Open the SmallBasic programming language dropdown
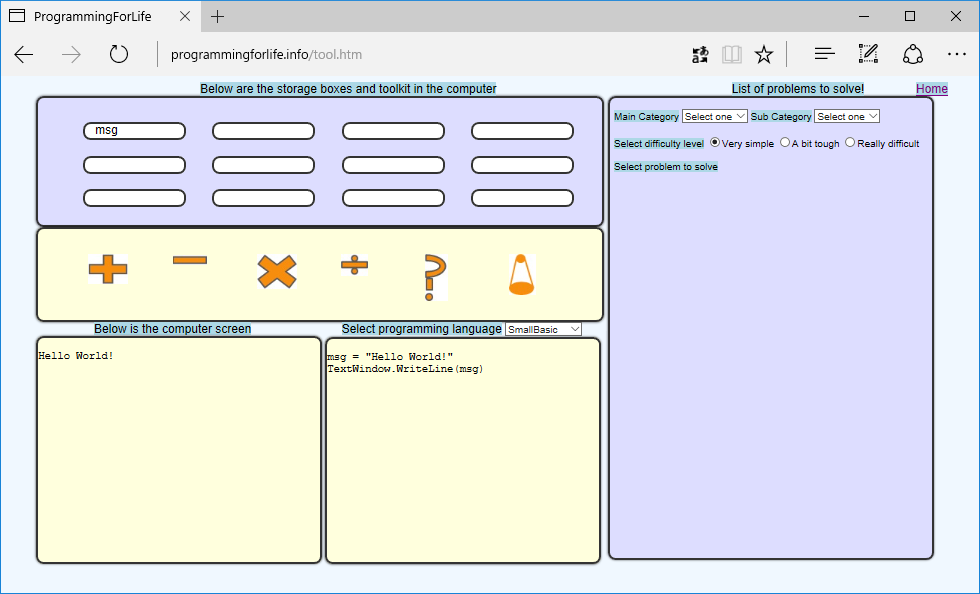 point(543,329)
